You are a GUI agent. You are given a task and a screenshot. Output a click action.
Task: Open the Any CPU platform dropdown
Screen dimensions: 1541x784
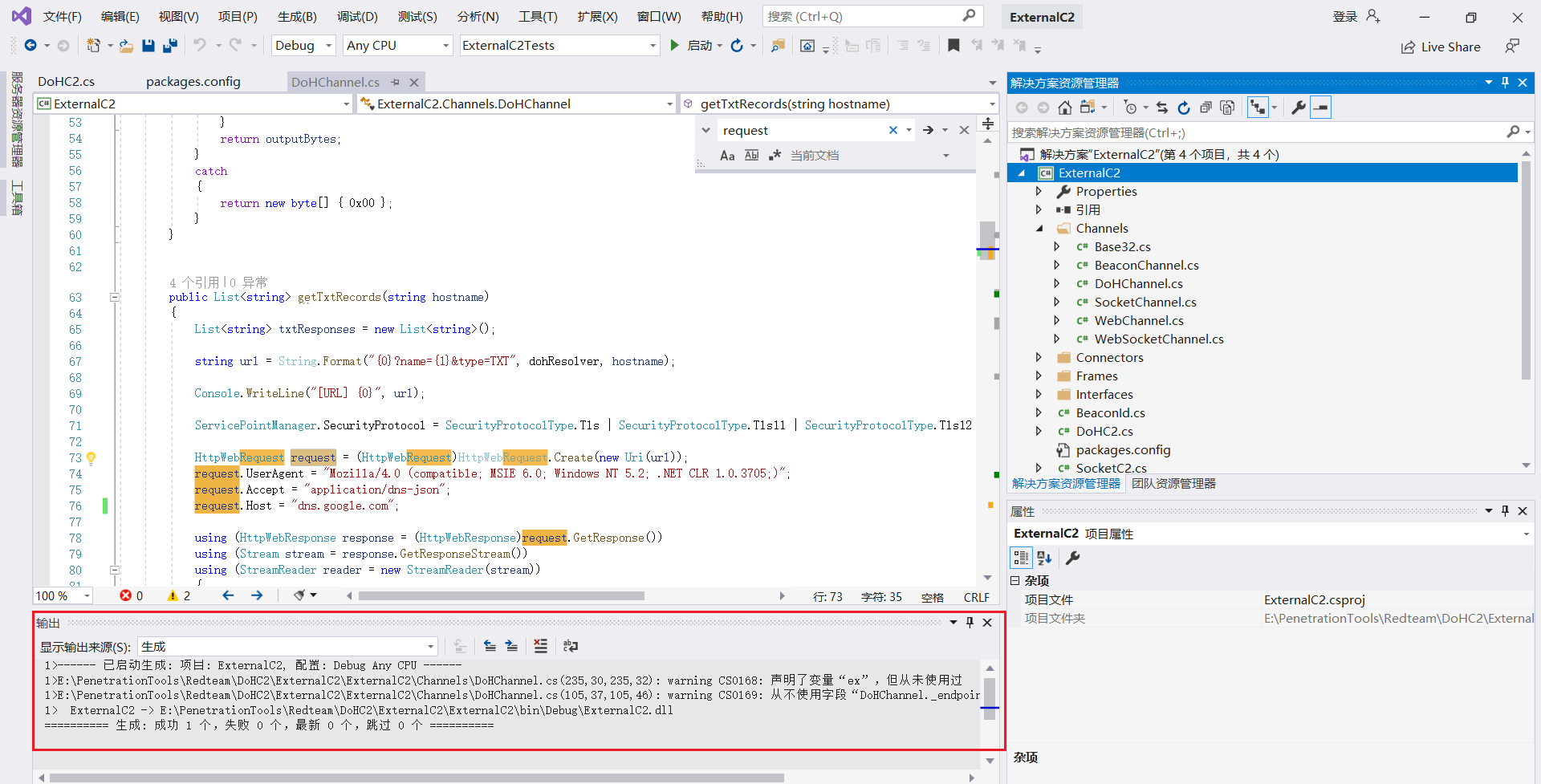(x=398, y=46)
